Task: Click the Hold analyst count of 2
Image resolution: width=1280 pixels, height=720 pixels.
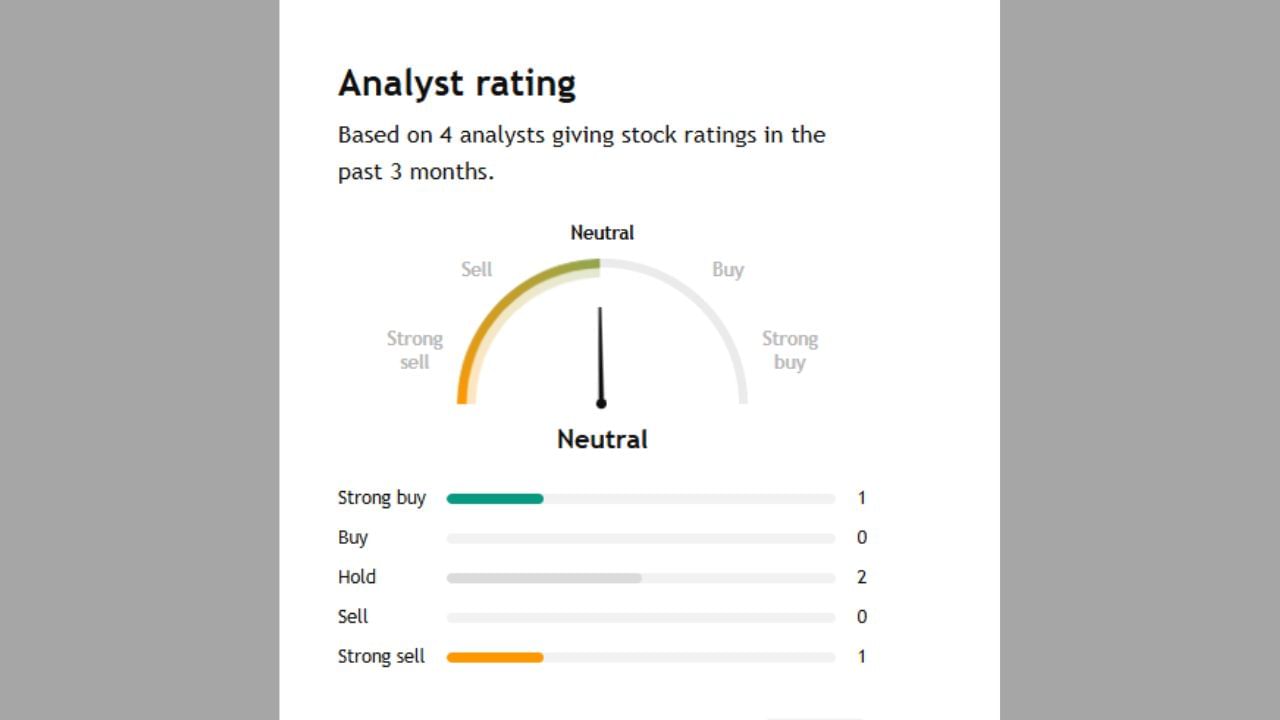Action: (862, 577)
